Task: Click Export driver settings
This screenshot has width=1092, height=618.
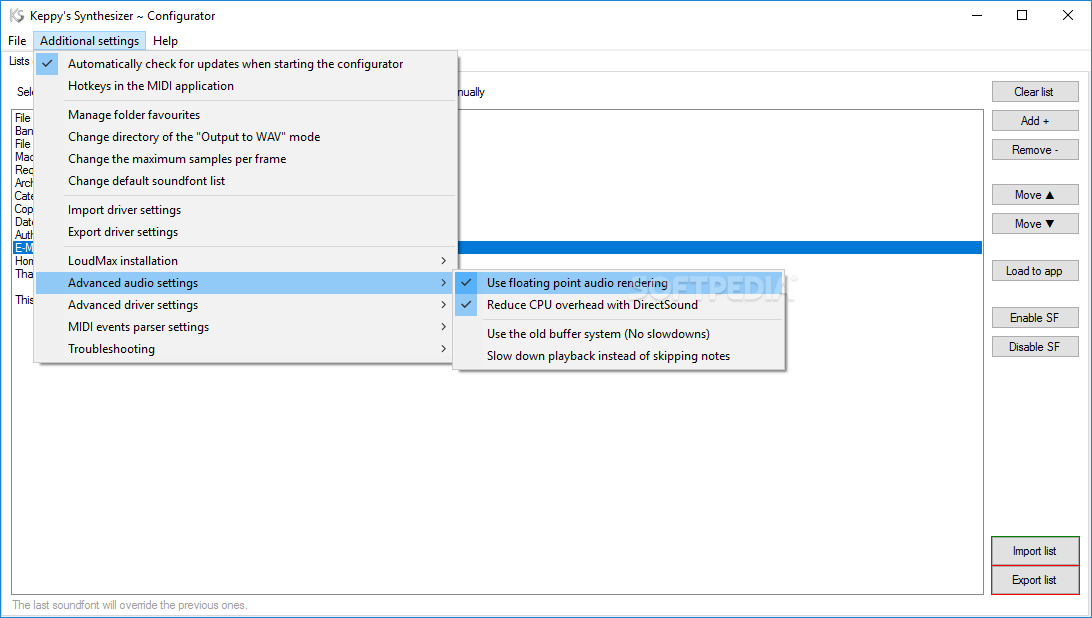Action: (x=246, y=232)
